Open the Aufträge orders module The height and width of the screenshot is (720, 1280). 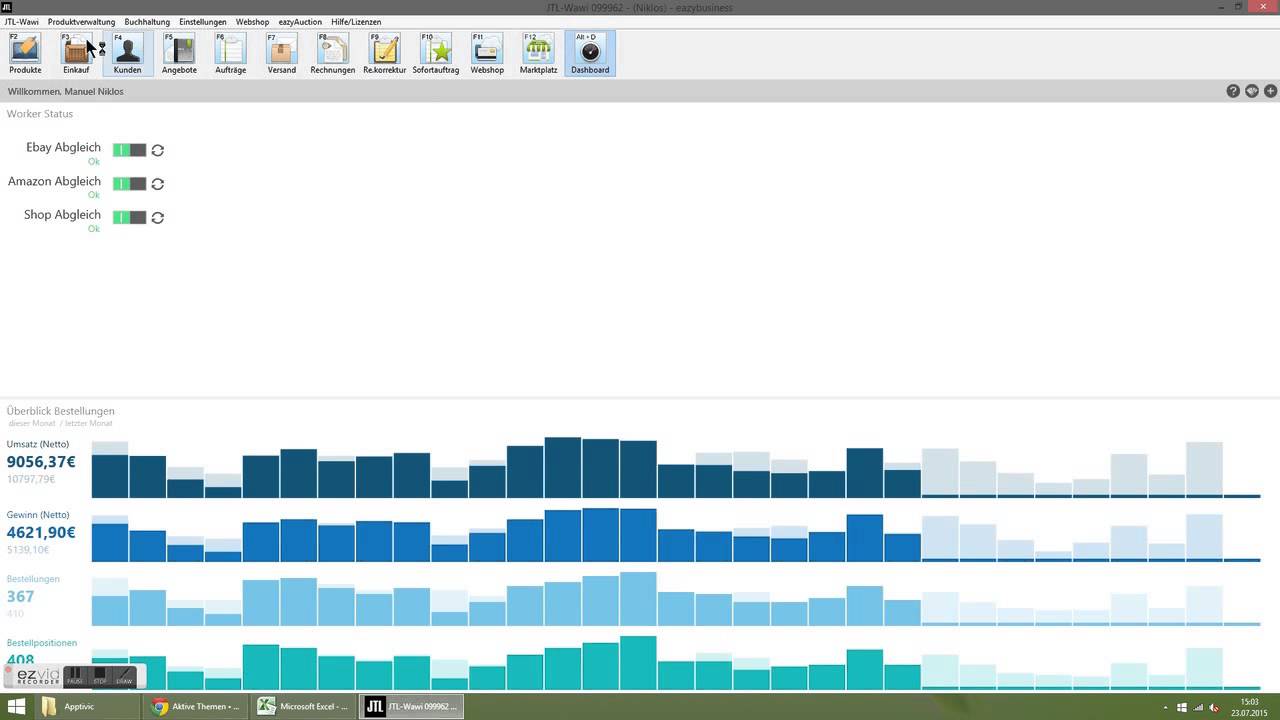[230, 54]
